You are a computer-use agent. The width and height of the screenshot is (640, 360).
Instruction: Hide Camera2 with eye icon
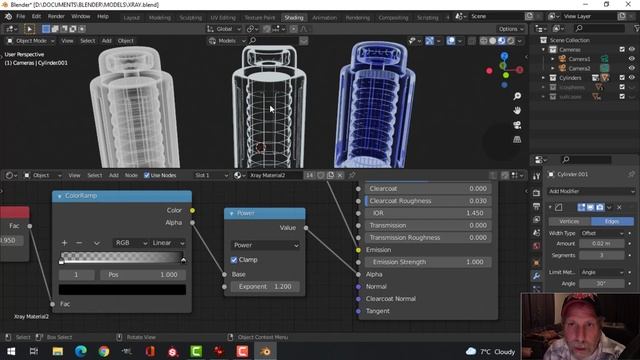click(632, 68)
